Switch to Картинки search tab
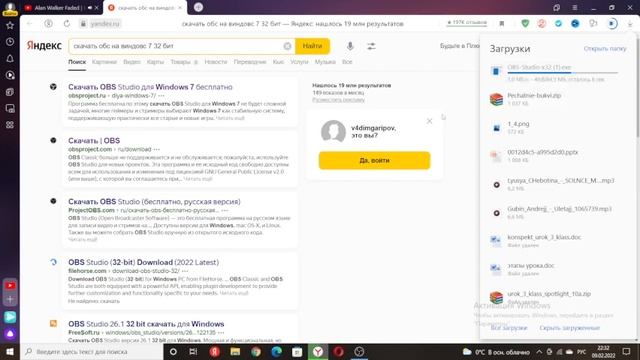Screen dimensions: 640x360 tap(104, 62)
